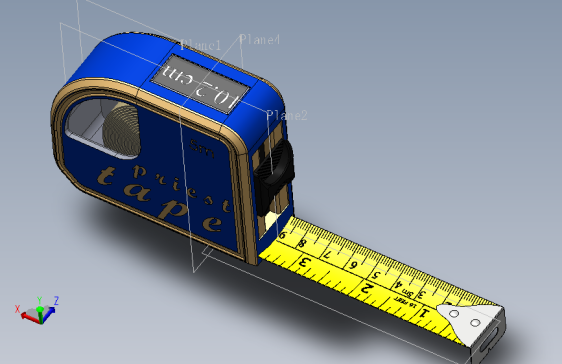Select the right rivet on the hook plate
This screenshot has width=562, height=364.
coord(475,323)
